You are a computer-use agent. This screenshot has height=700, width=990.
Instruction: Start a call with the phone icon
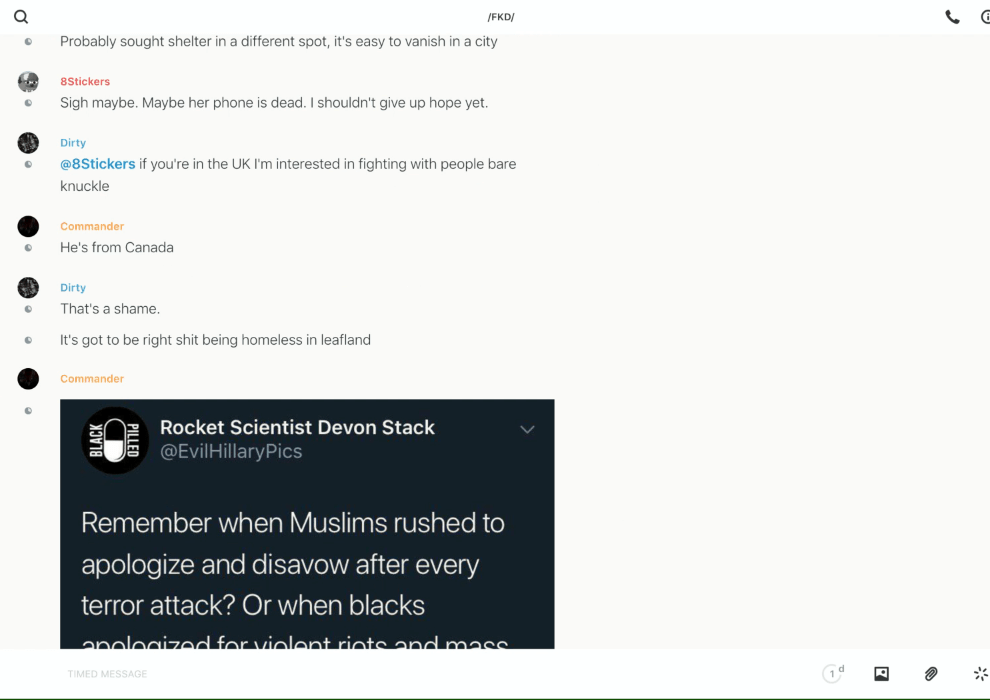[x=952, y=17]
